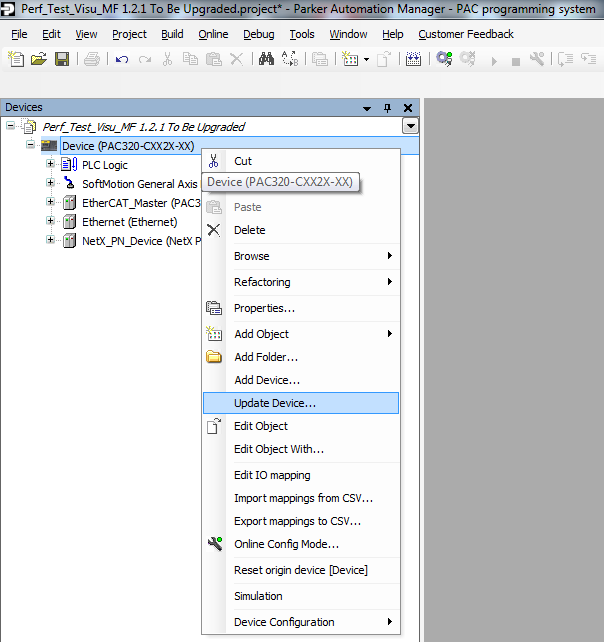Click the Open Project folder icon
The image size is (604, 642).
(39, 59)
